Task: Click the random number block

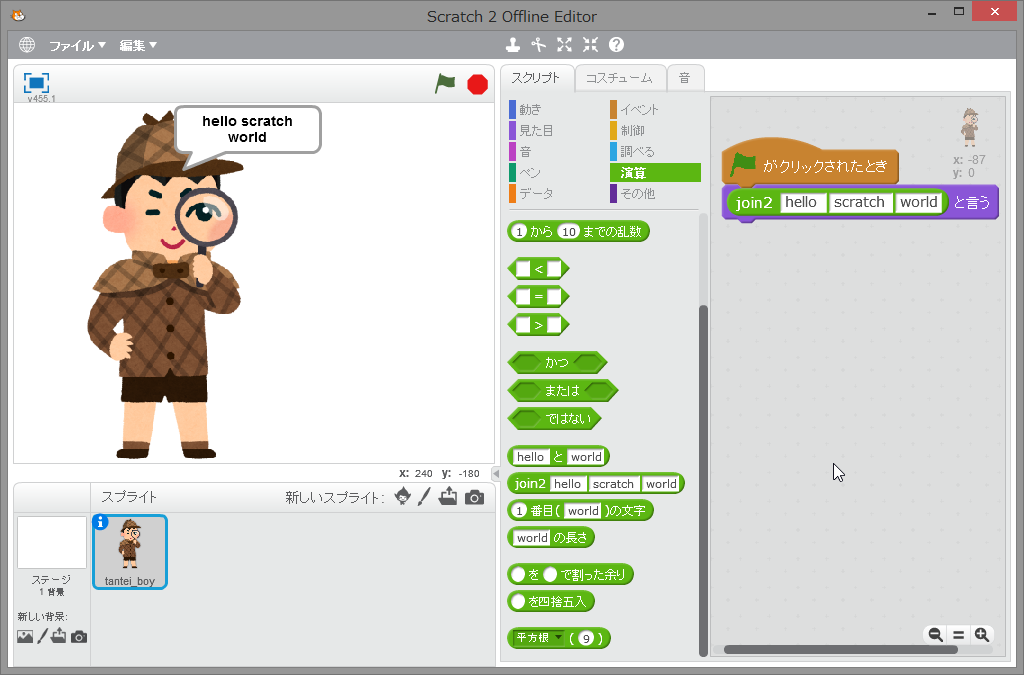Action: (578, 232)
